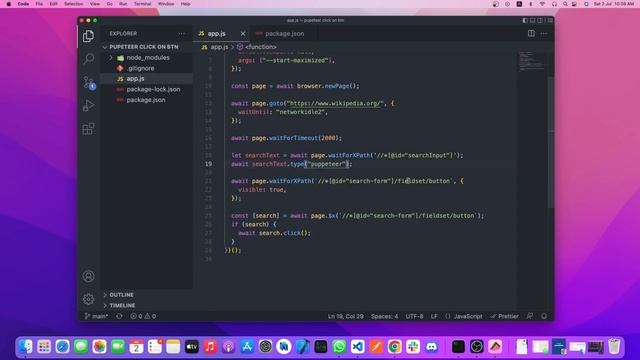Open the Selection menu
This screenshot has height=360, width=640.
73,4
